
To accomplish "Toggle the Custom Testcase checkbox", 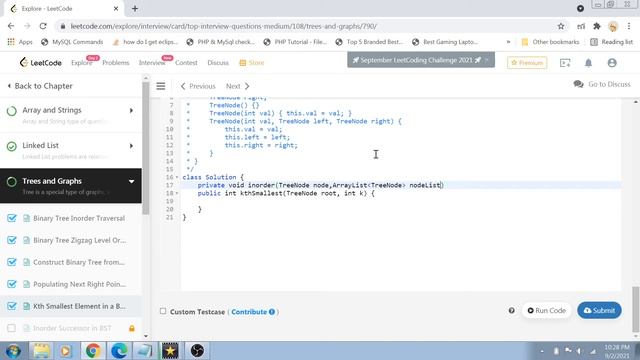I will [163, 311].
